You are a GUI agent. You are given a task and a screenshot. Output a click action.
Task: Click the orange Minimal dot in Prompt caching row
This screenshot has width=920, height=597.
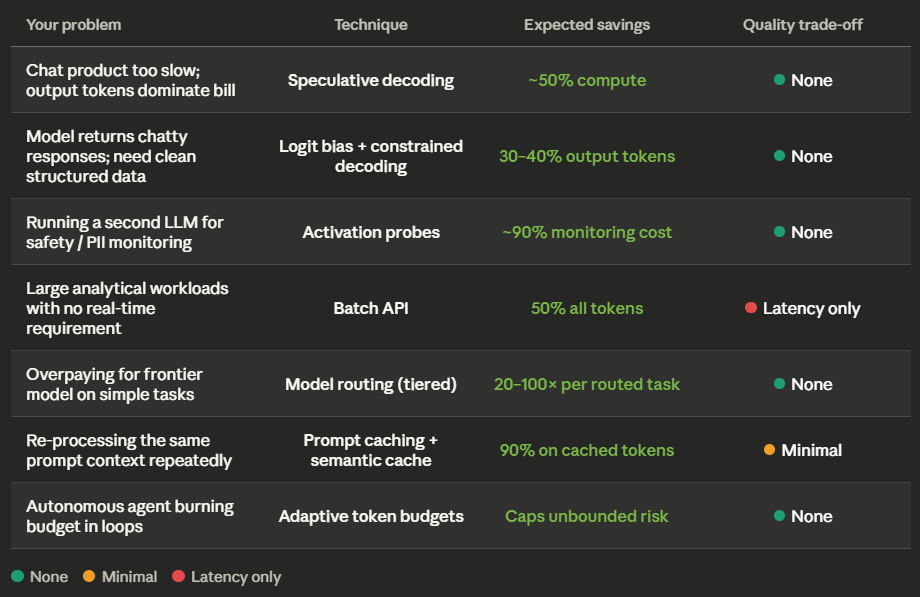769,450
